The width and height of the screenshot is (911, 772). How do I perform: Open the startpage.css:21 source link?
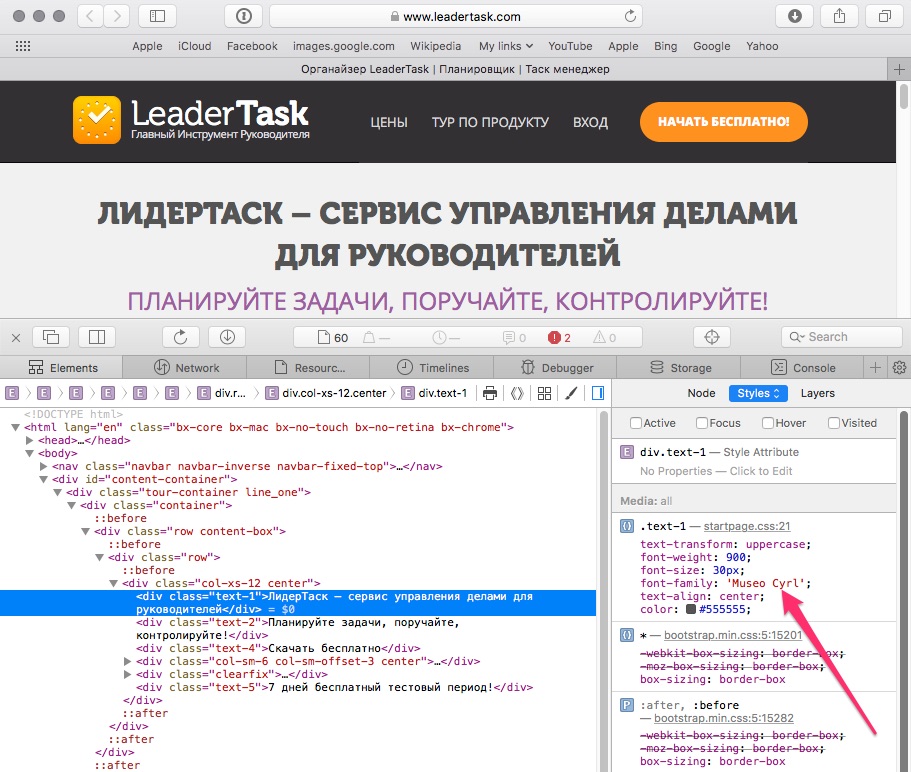pyautogui.click(x=747, y=526)
